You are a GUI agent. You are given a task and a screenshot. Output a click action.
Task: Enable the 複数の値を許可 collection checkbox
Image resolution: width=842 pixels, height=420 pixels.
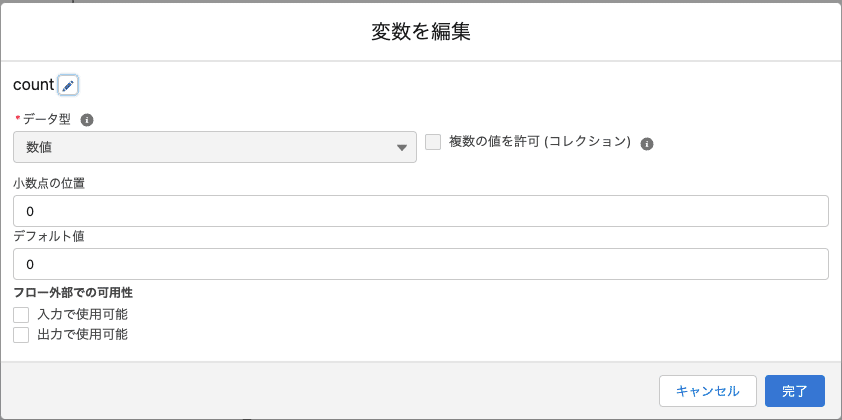coord(433,142)
